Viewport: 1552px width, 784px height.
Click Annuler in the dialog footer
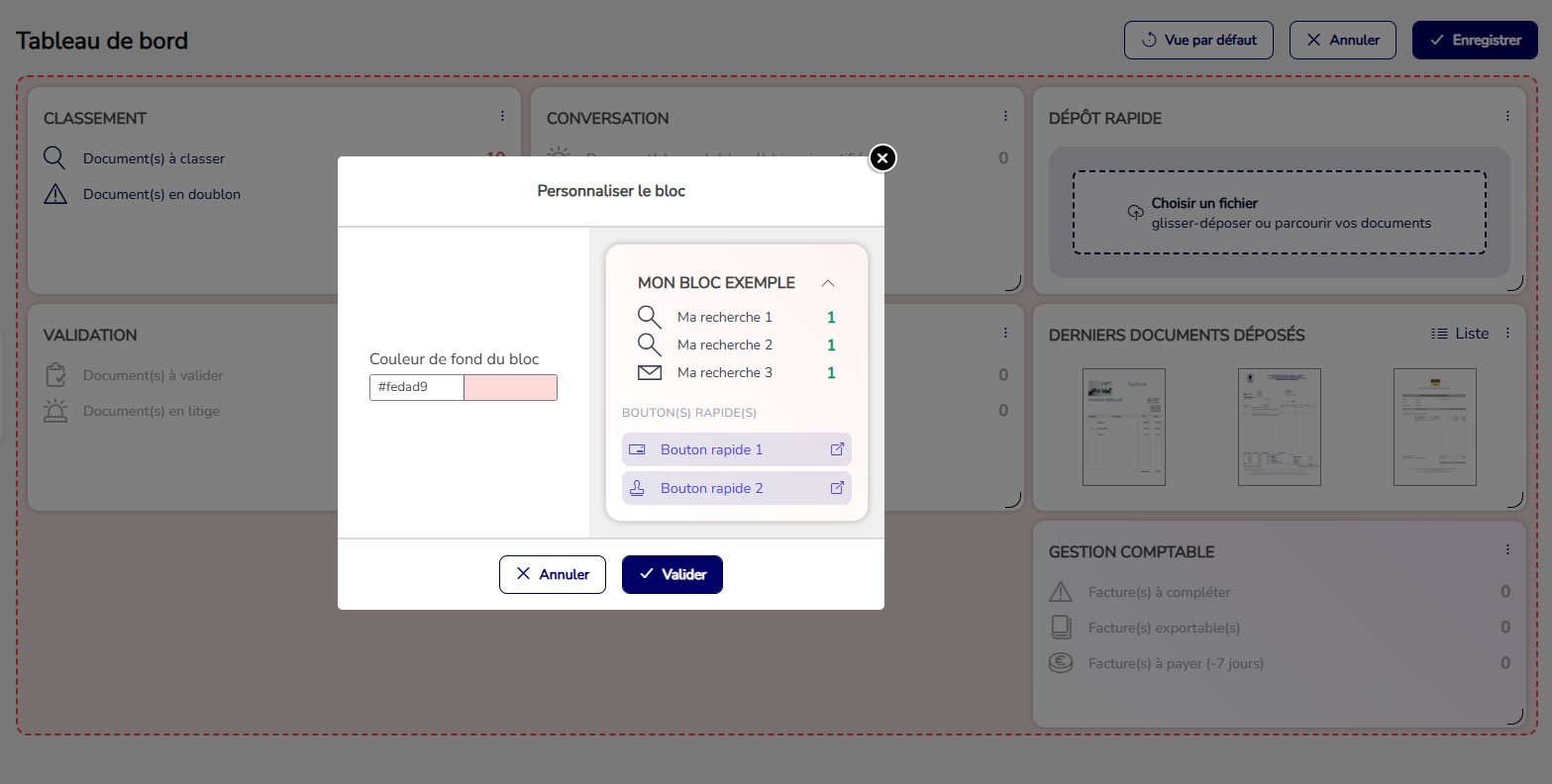[x=552, y=574]
